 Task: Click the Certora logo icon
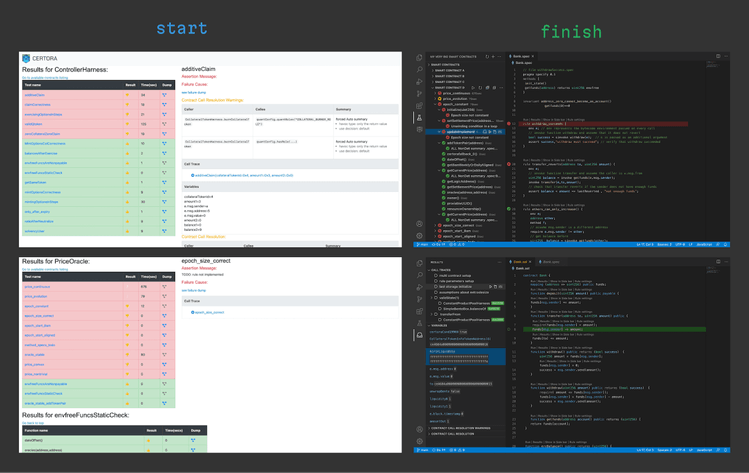coord(26,58)
